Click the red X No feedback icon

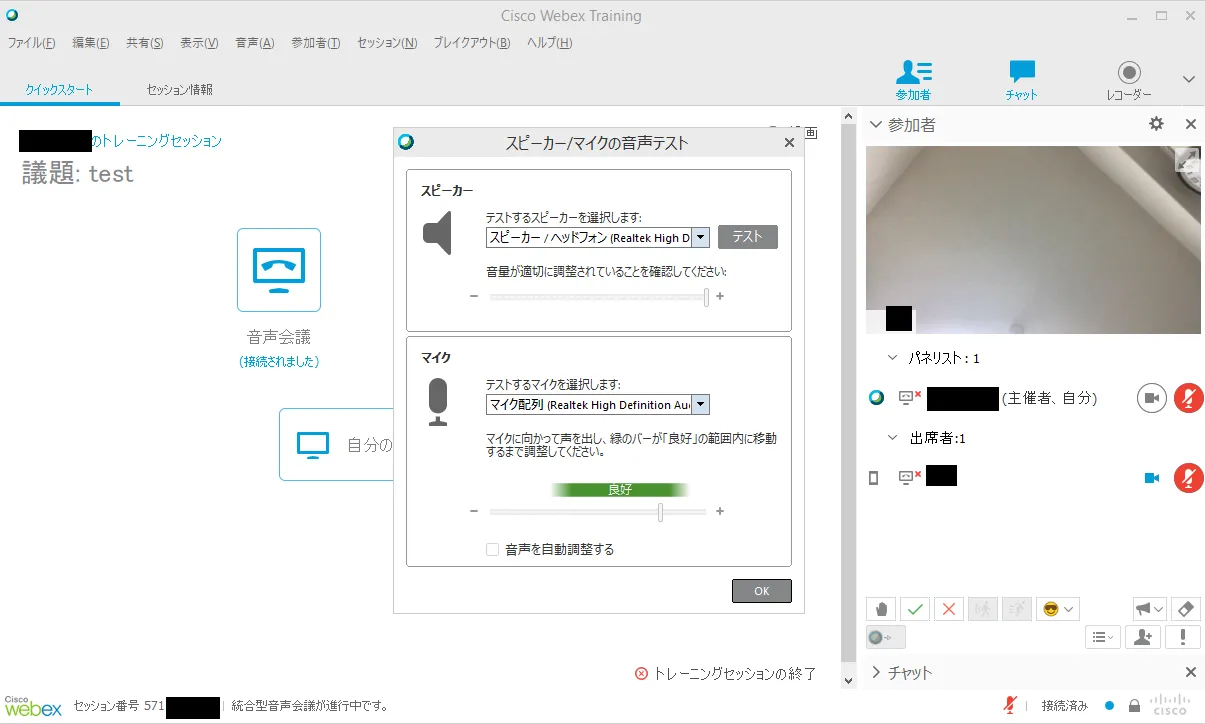(x=949, y=608)
